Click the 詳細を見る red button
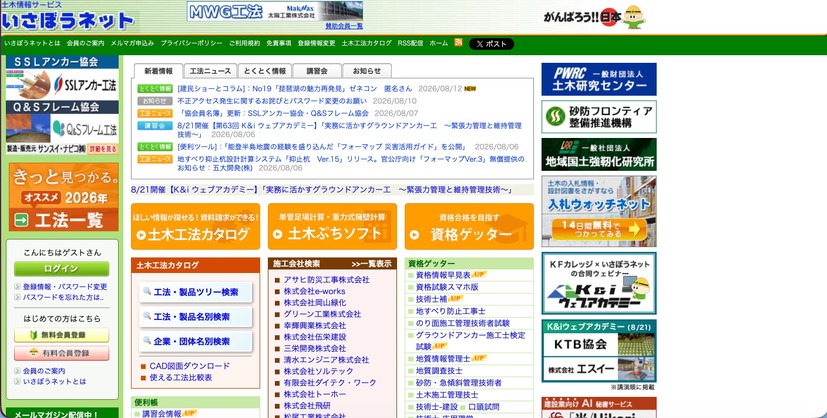 point(103,149)
